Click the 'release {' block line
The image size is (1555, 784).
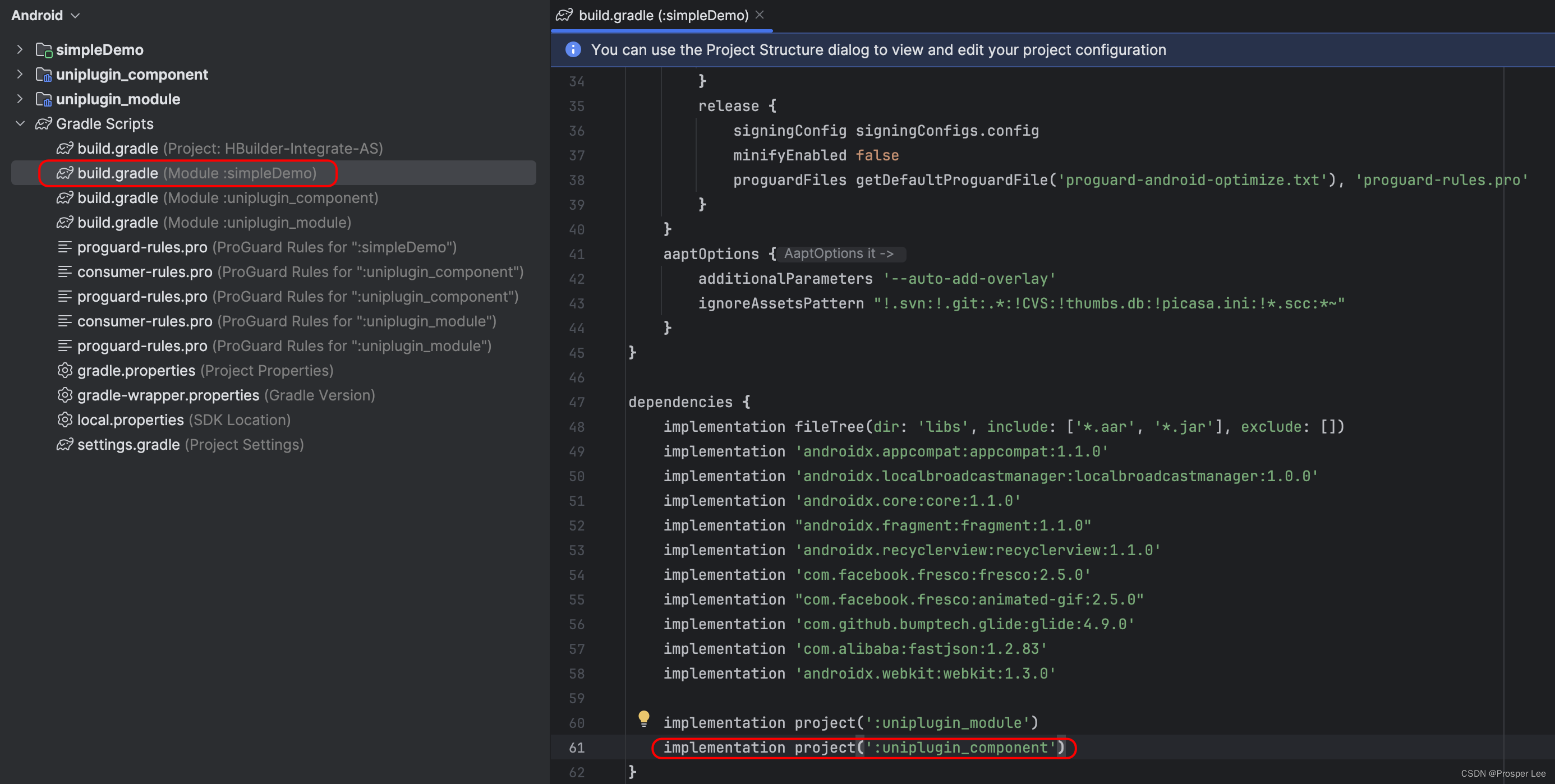tap(737, 105)
